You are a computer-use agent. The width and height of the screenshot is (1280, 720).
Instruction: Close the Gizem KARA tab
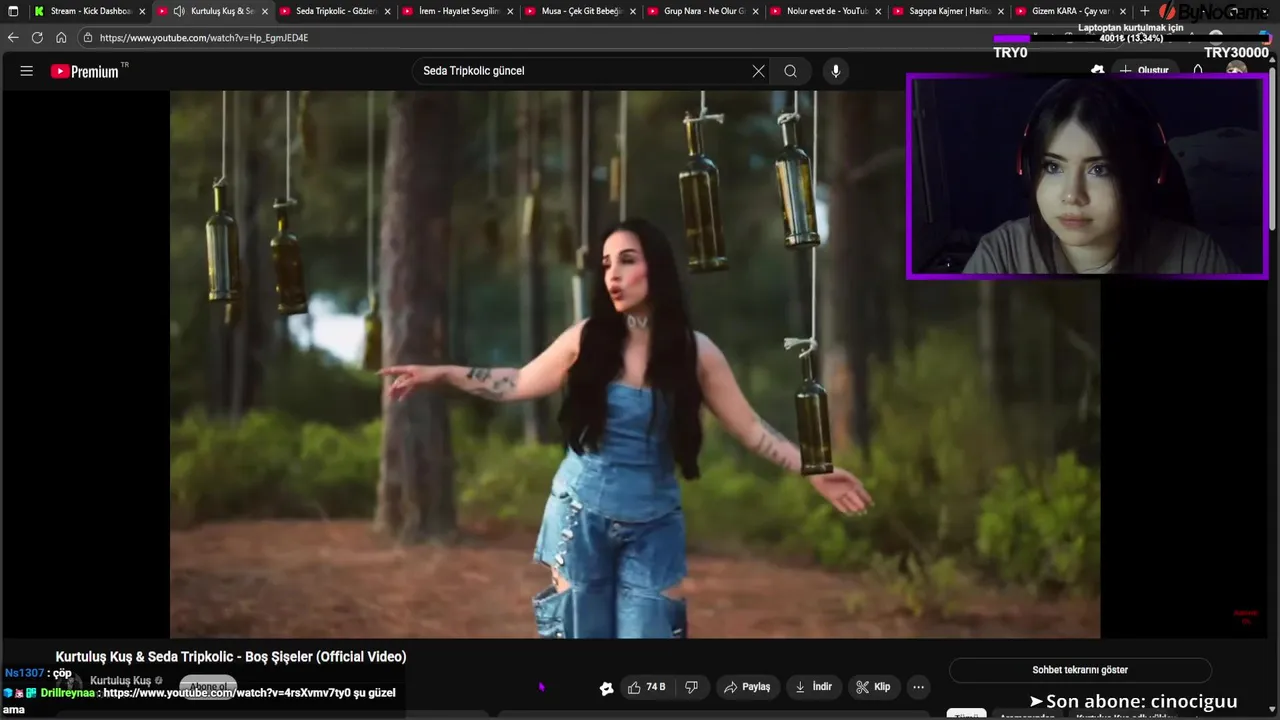pyautogui.click(x=1123, y=11)
